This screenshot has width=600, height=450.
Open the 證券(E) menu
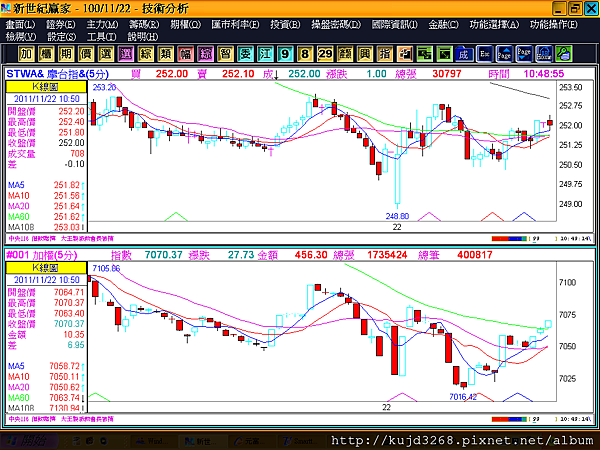pos(60,24)
